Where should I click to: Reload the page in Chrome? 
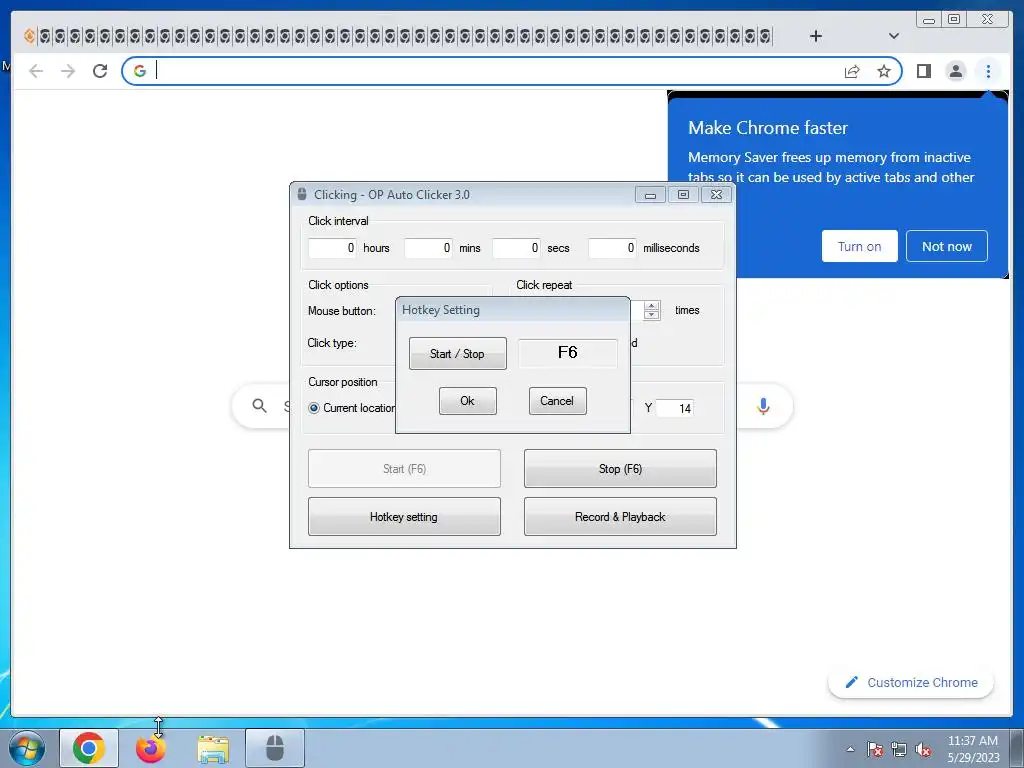(x=100, y=71)
